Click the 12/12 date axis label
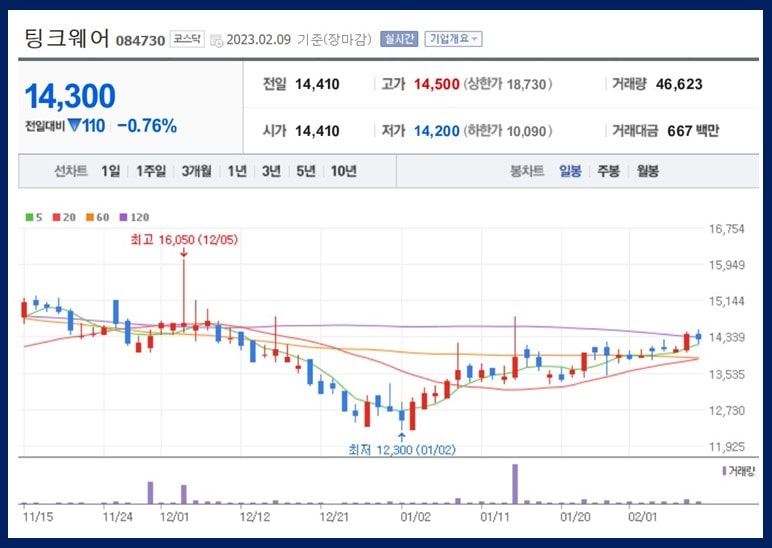This screenshot has height=548, width=772. coord(255,517)
